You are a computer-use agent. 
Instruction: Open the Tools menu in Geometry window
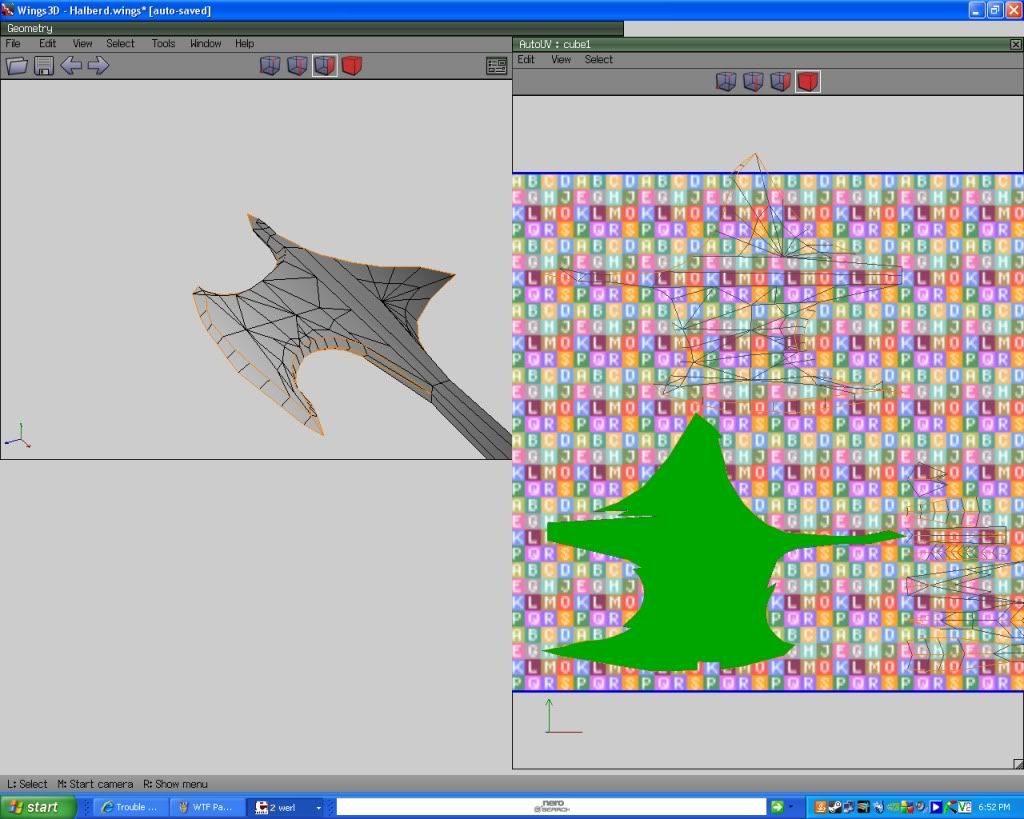(163, 44)
